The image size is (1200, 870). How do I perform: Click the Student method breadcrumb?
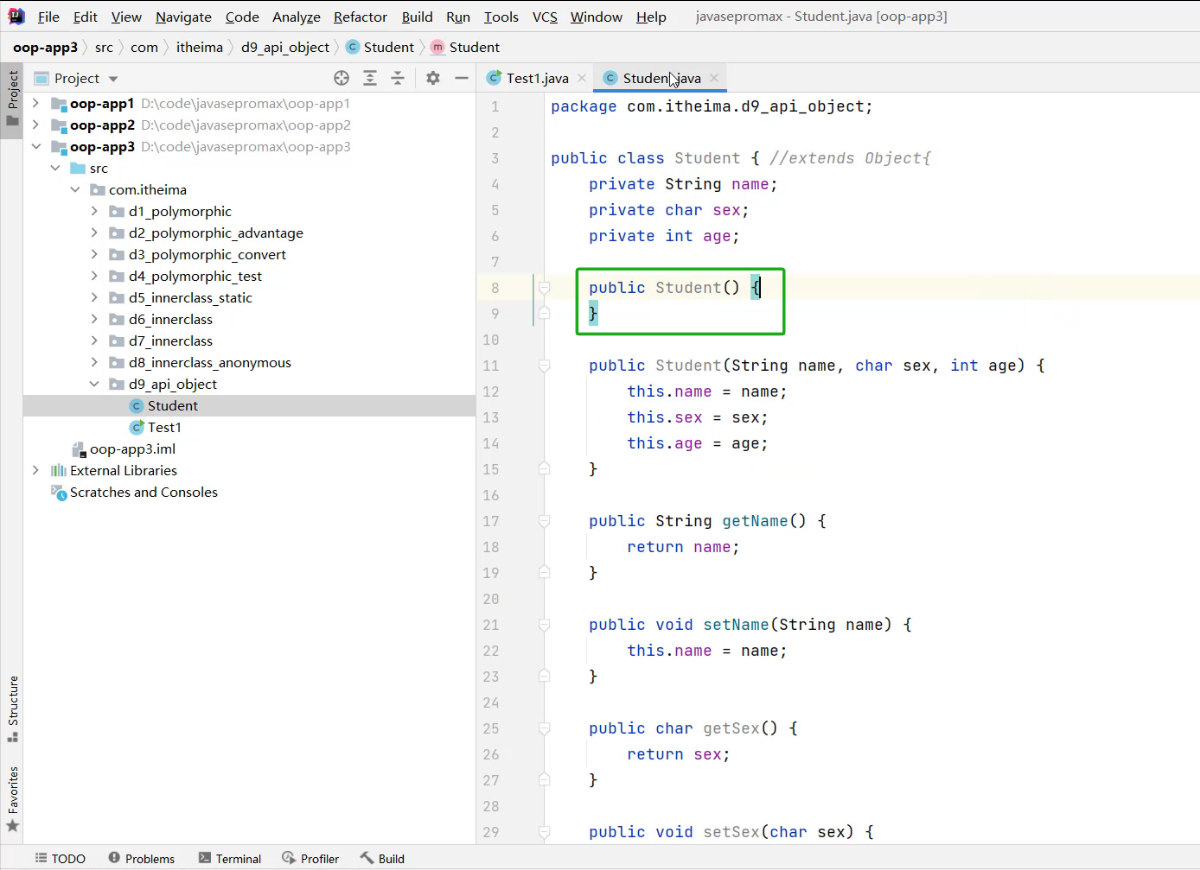click(466, 47)
